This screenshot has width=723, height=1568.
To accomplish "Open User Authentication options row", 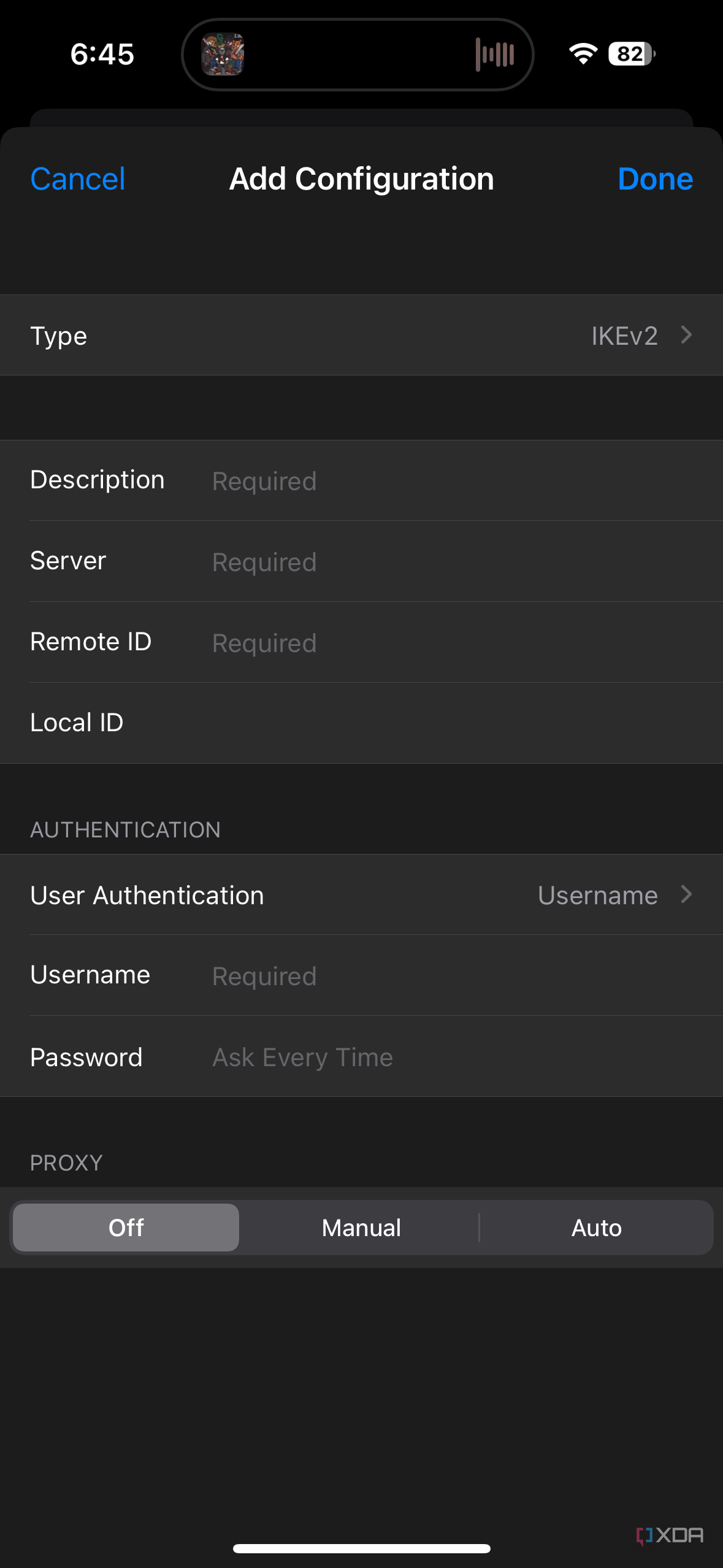I will (361, 894).
